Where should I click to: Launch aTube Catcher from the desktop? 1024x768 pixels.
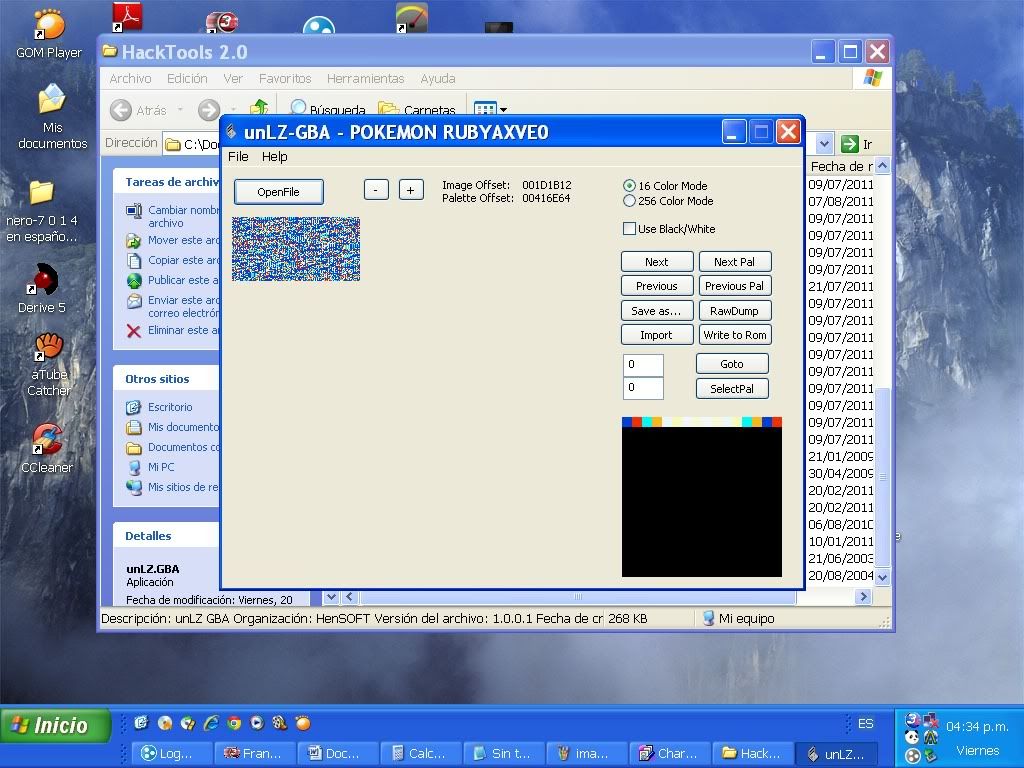48,364
